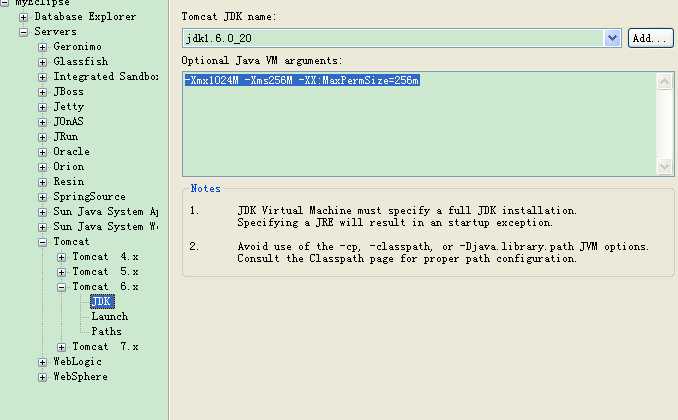Select JBoss in the tree
Viewport: 678px width, 420px height.
68,91
